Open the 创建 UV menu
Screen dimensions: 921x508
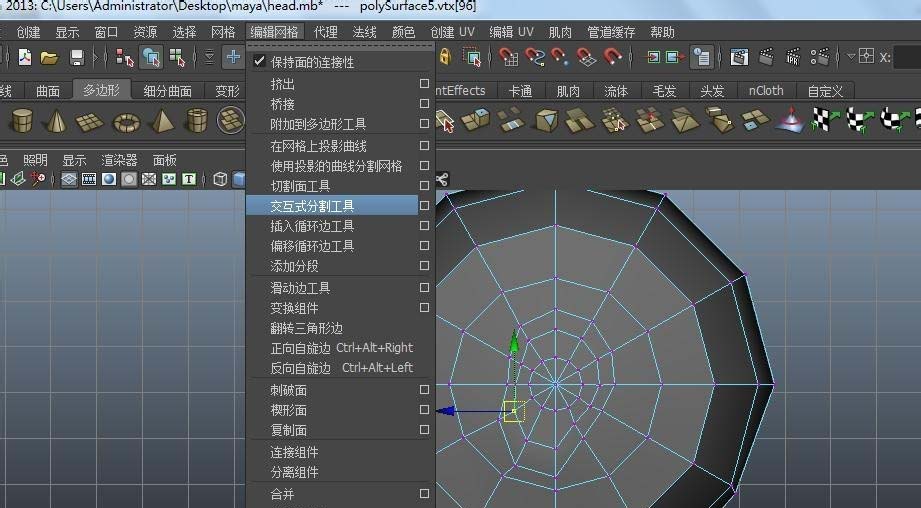[x=452, y=32]
